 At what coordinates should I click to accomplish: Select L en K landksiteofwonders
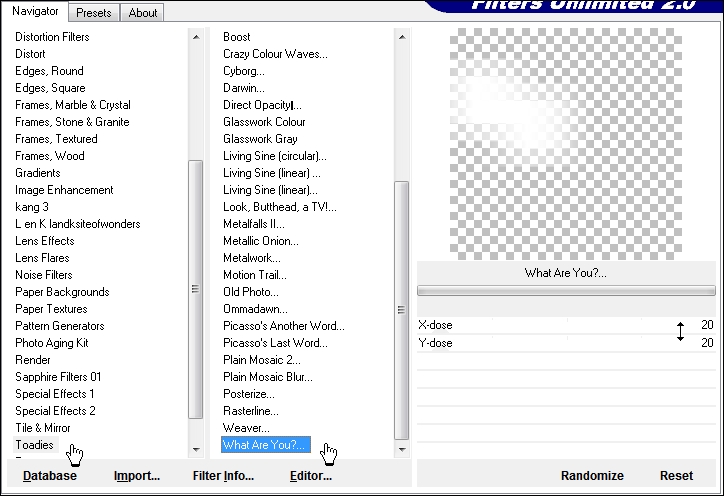(78, 224)
